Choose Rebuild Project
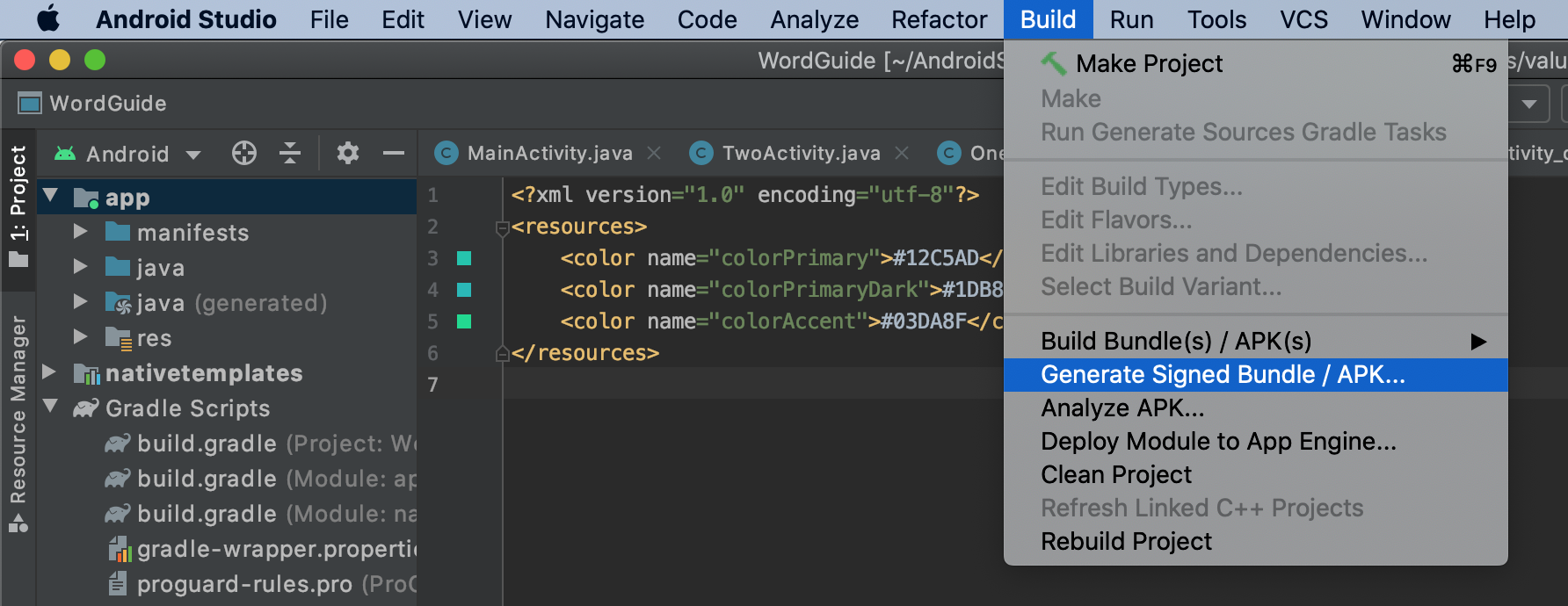This screenshot has height=606, width=1568. point(1255,541)
